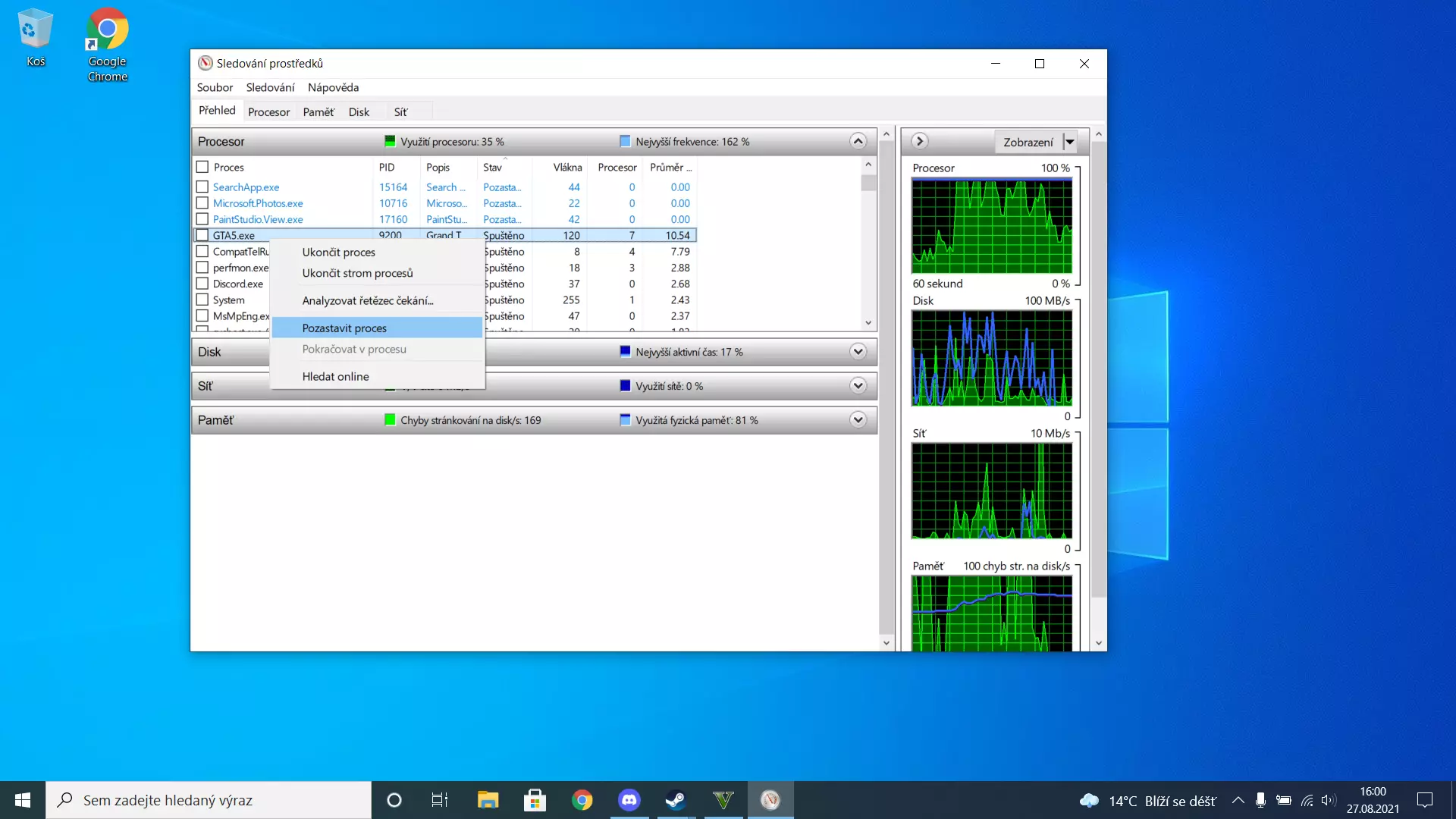
Task: Expand the Disk section
Action: click(x=858, y=352)
